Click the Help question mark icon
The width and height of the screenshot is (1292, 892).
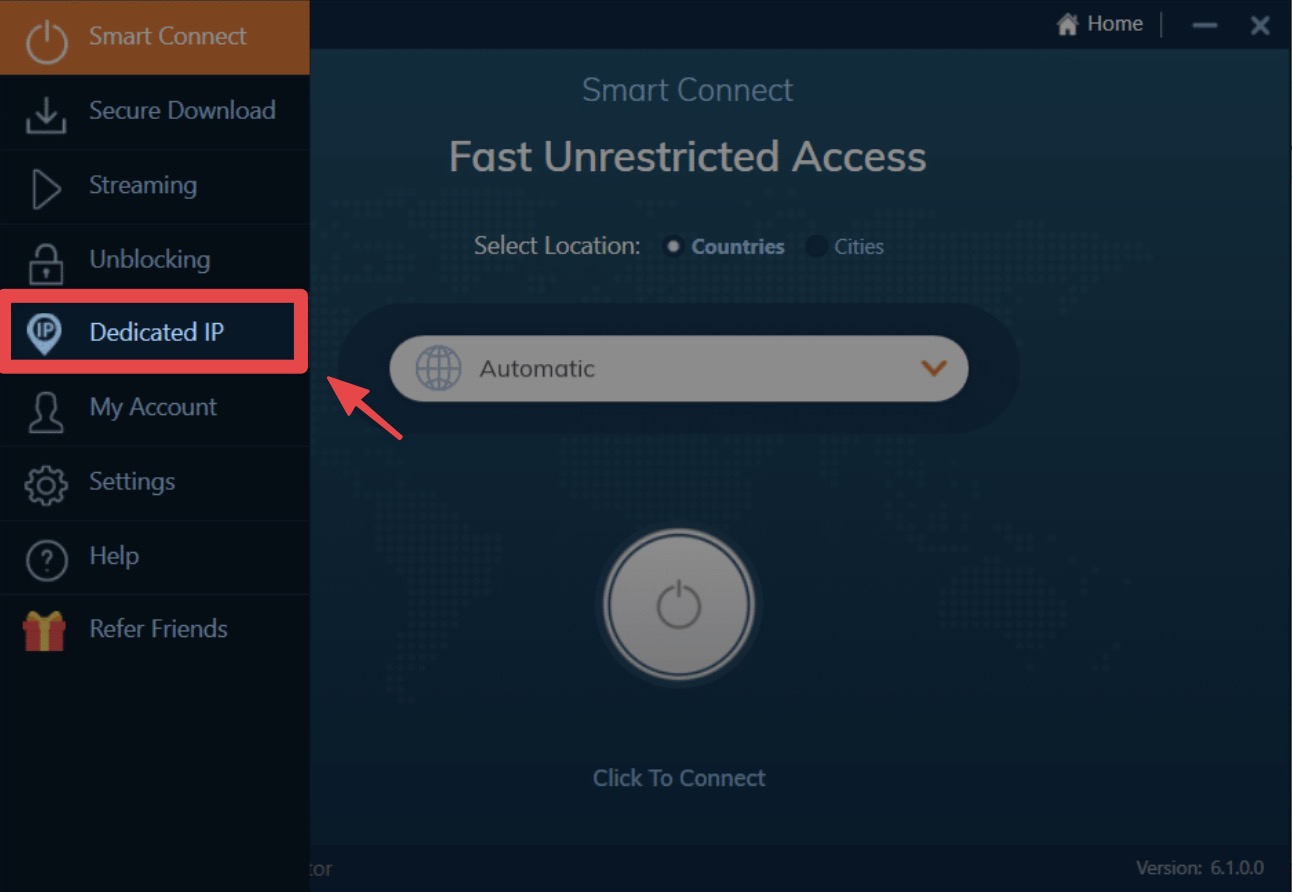pyautogui.click(x=46, y=559)
